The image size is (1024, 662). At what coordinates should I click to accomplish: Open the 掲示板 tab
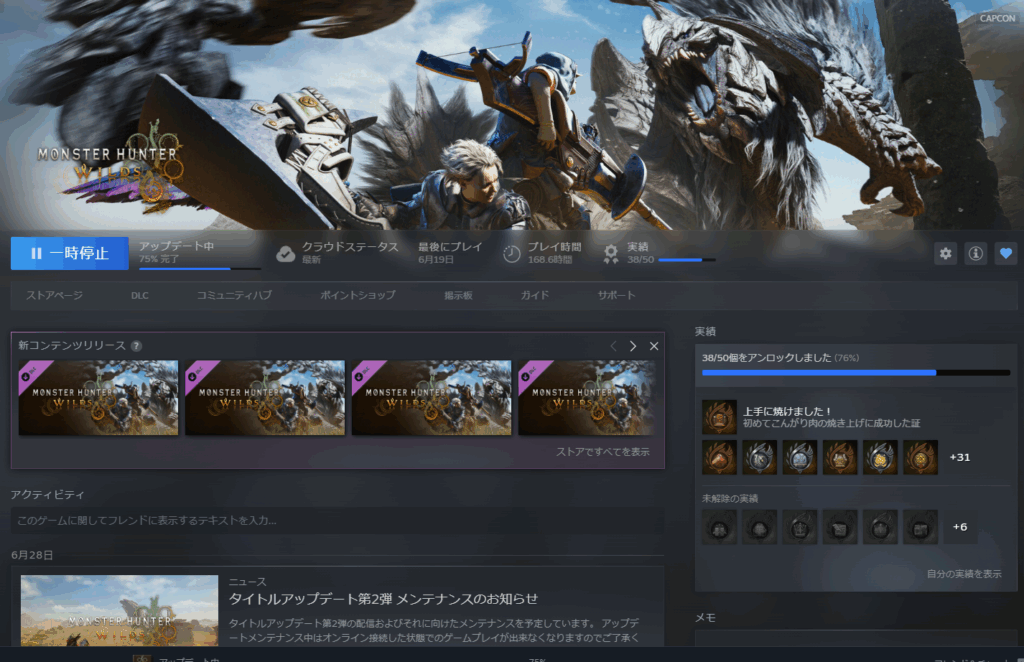tap(458, 295)
